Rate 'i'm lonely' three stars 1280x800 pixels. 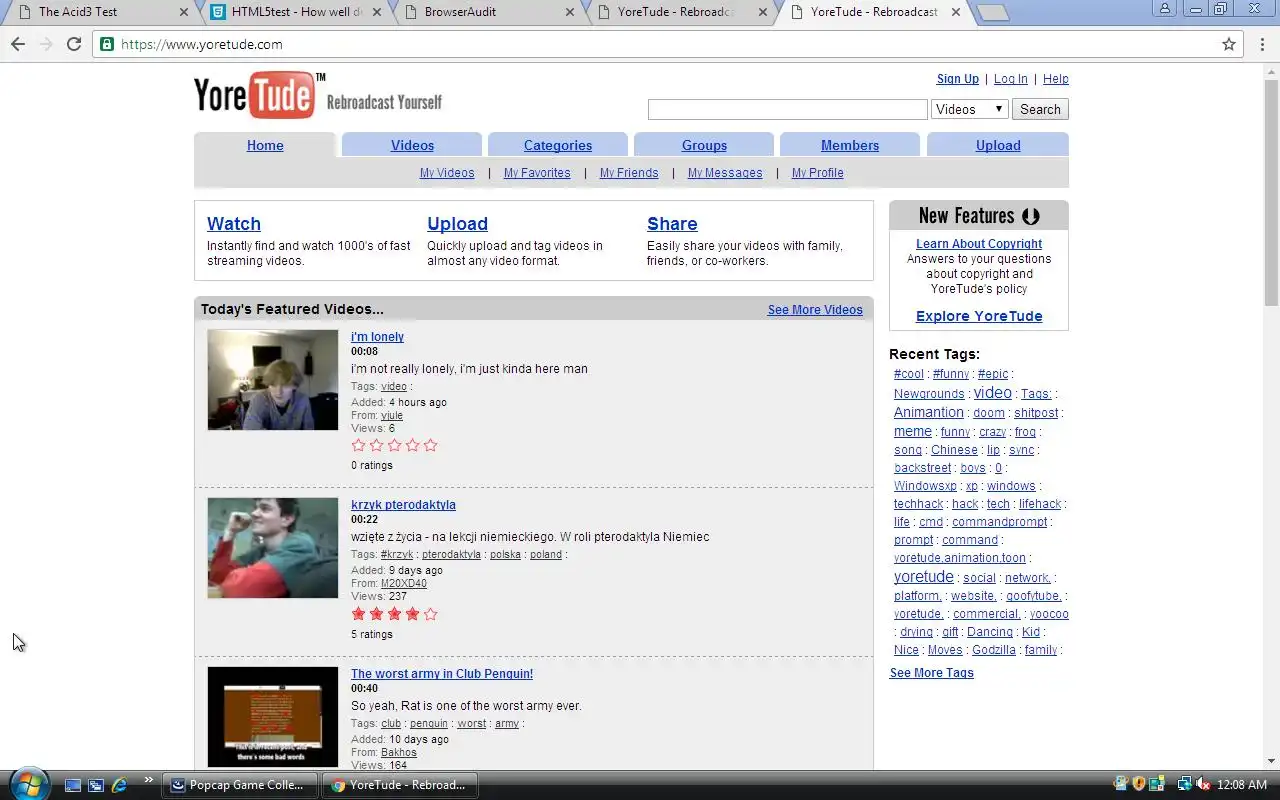[x=395, y=445]
